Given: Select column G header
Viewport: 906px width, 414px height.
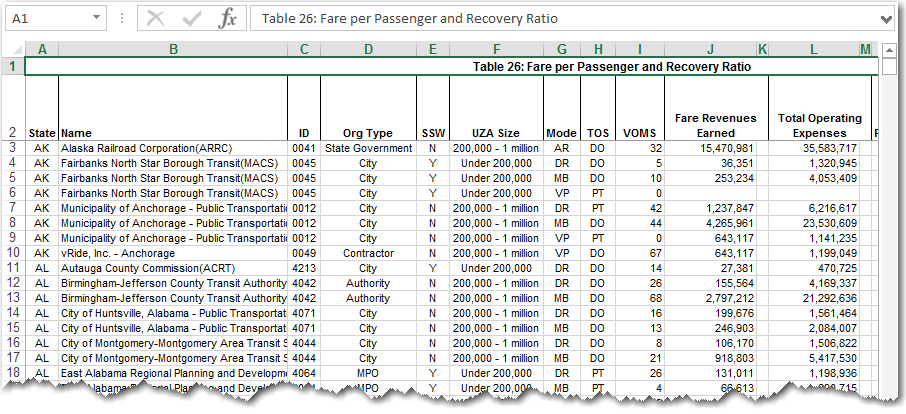Looking at the screenshot, I should click(x=562, y=50).
